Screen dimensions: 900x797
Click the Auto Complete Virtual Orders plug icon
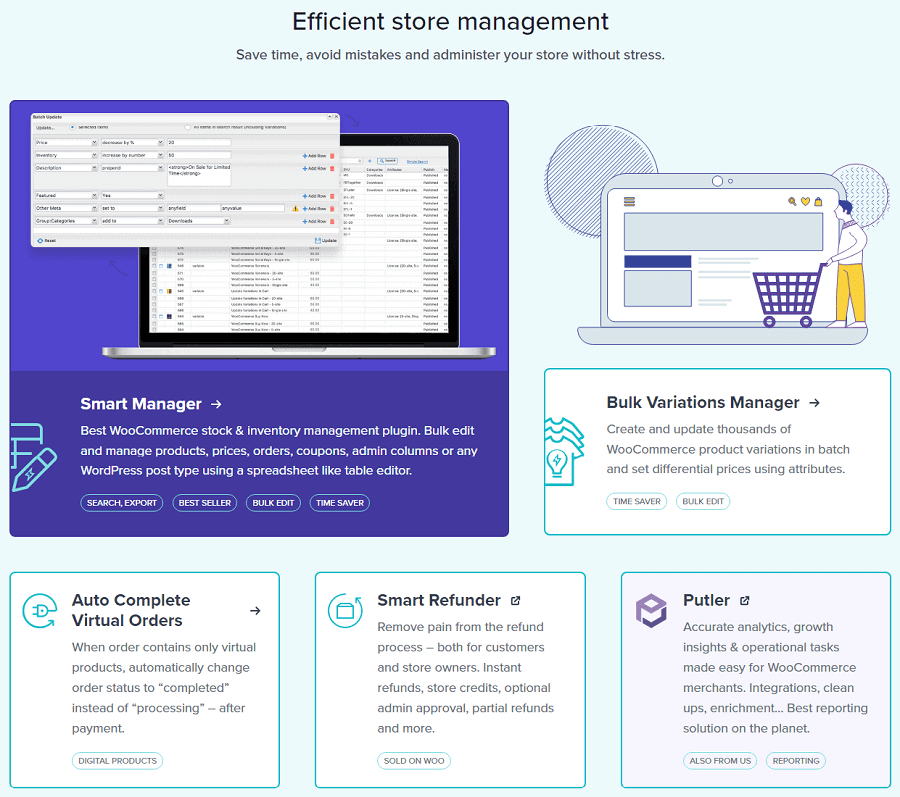click(x=40, y=611)
